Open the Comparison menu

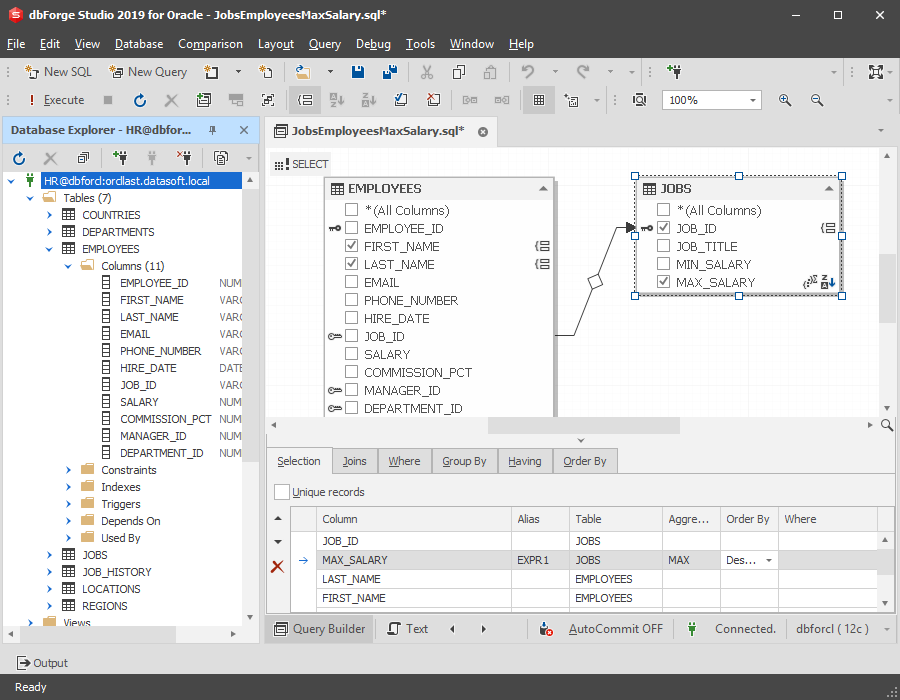pos(210,44)
